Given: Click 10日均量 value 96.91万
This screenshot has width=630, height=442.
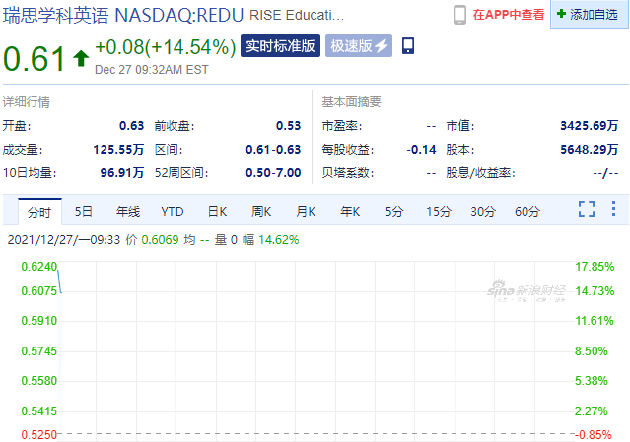Looking at the screenshot, I should click(x=122, y=173).
